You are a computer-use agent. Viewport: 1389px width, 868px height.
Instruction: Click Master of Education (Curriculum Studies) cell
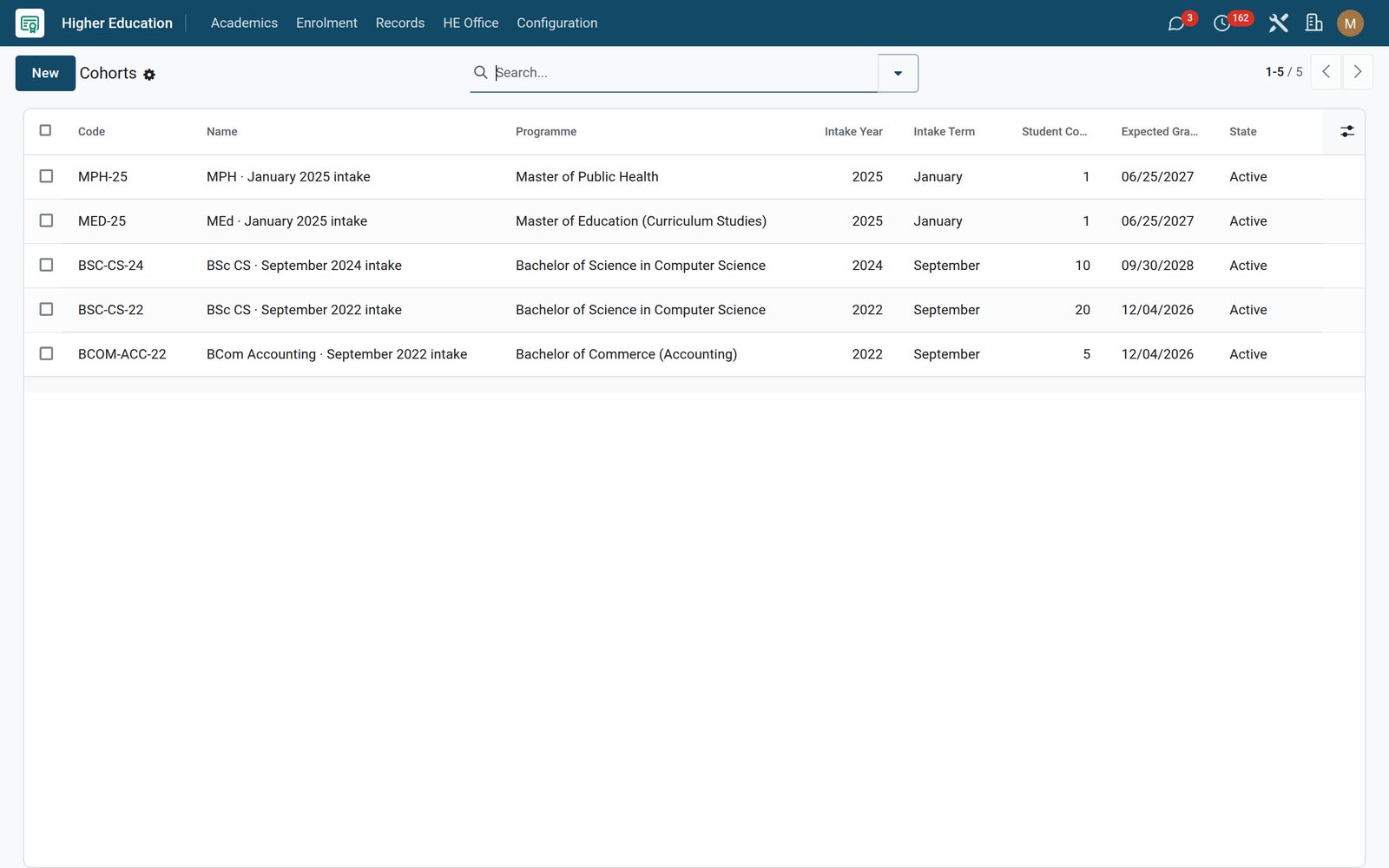641,221
